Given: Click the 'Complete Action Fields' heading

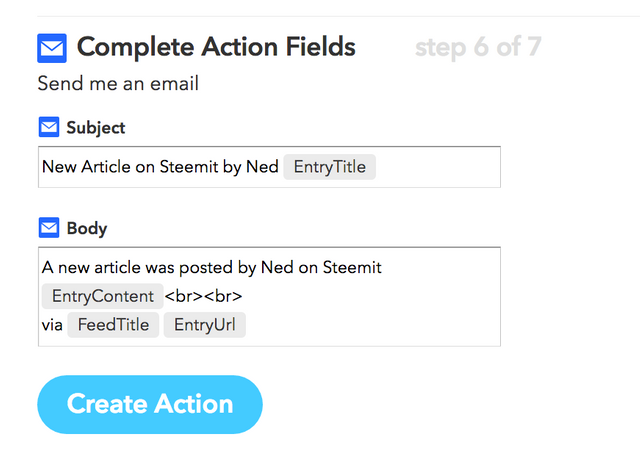Looking at the screenshot, I should coord(216,47).
